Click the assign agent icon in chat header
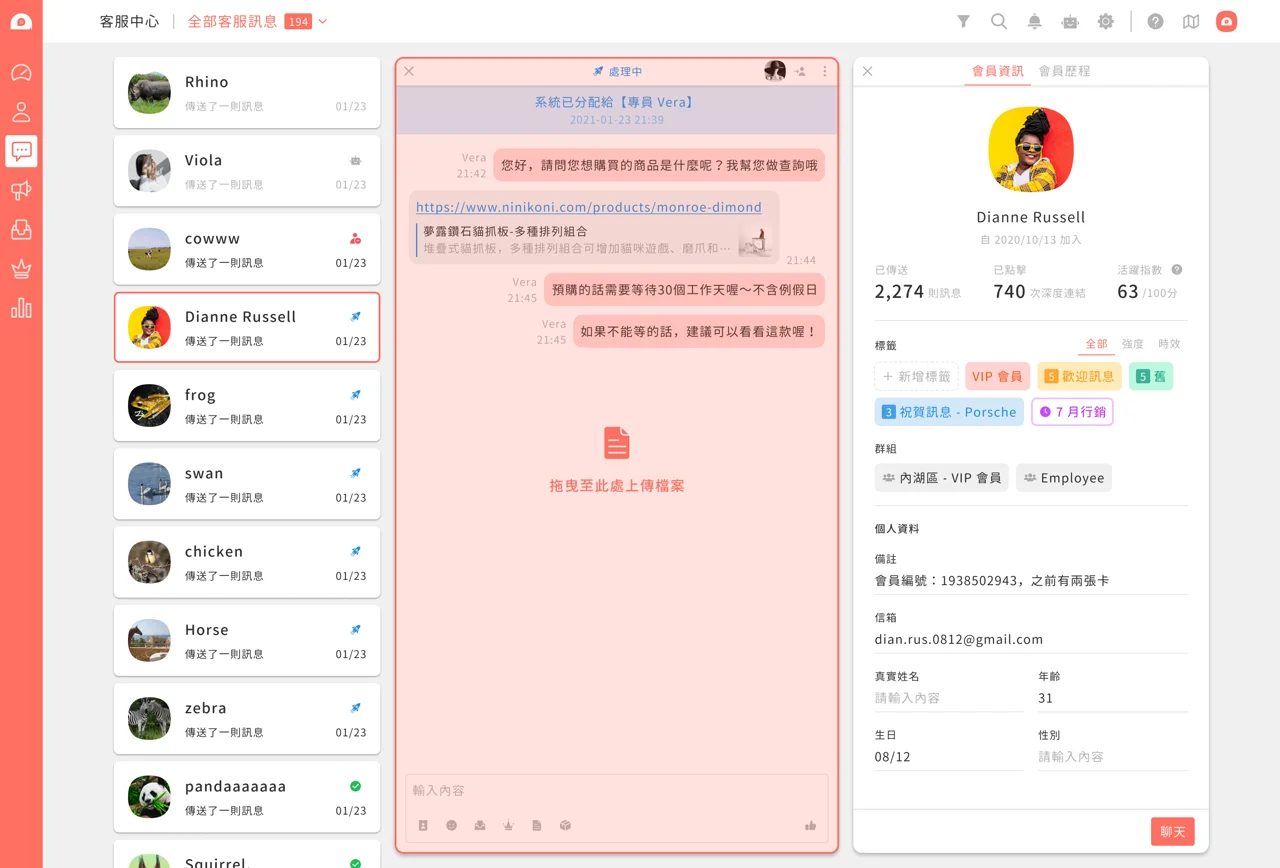 800,71
